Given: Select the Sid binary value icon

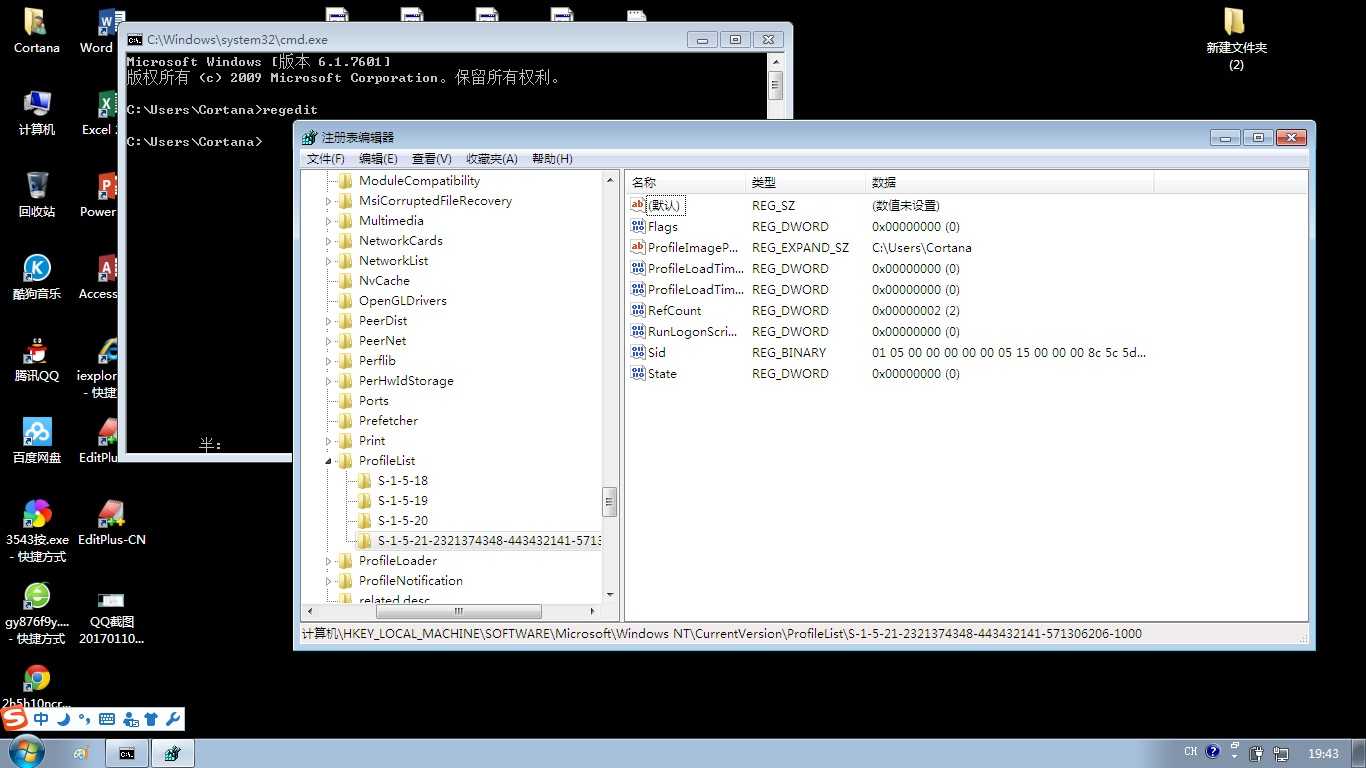Looking at the screenshot, I should tap(638, 352).
